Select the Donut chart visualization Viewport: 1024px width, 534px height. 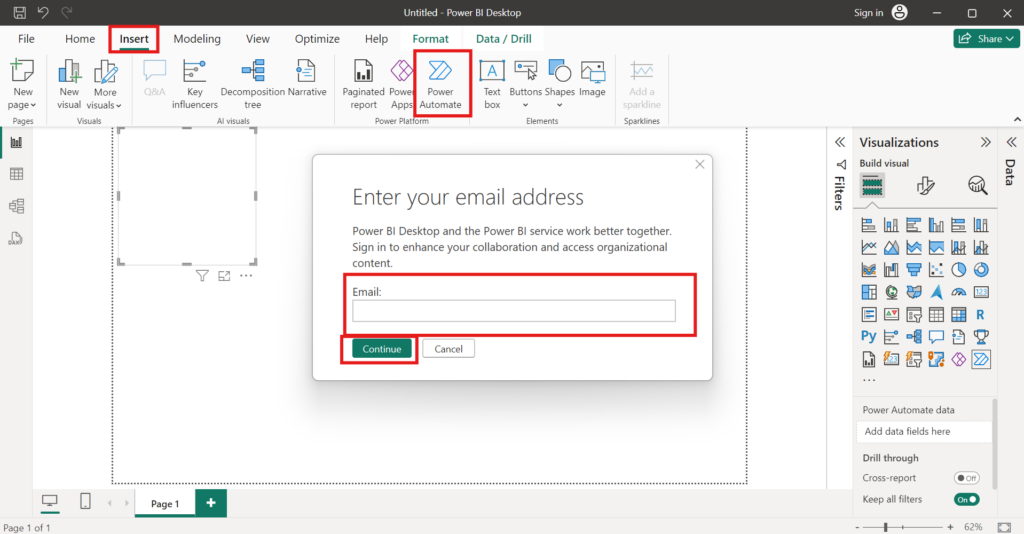(x=981, y=270)
